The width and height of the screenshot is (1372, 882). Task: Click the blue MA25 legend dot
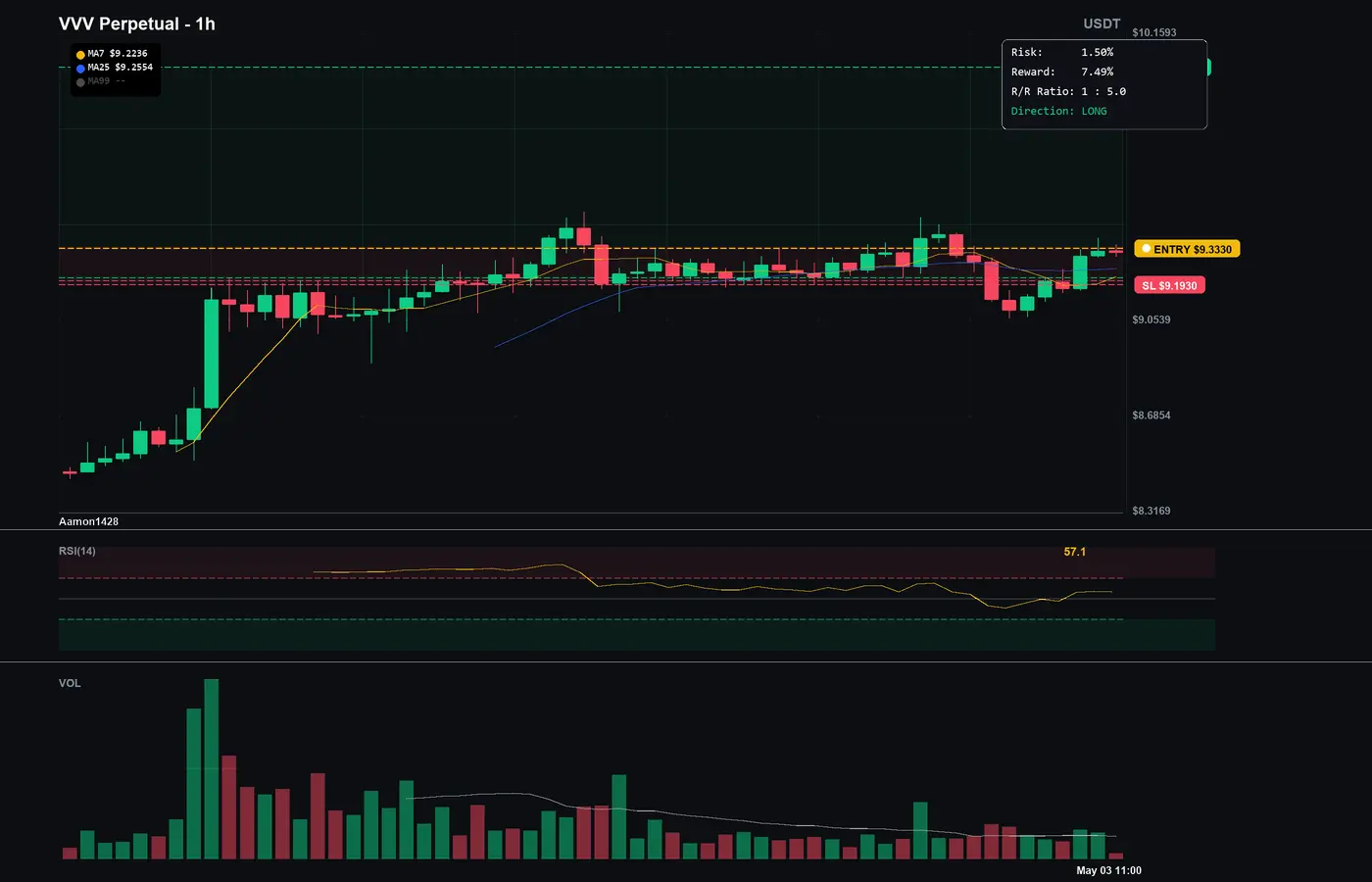pos(80,69)
